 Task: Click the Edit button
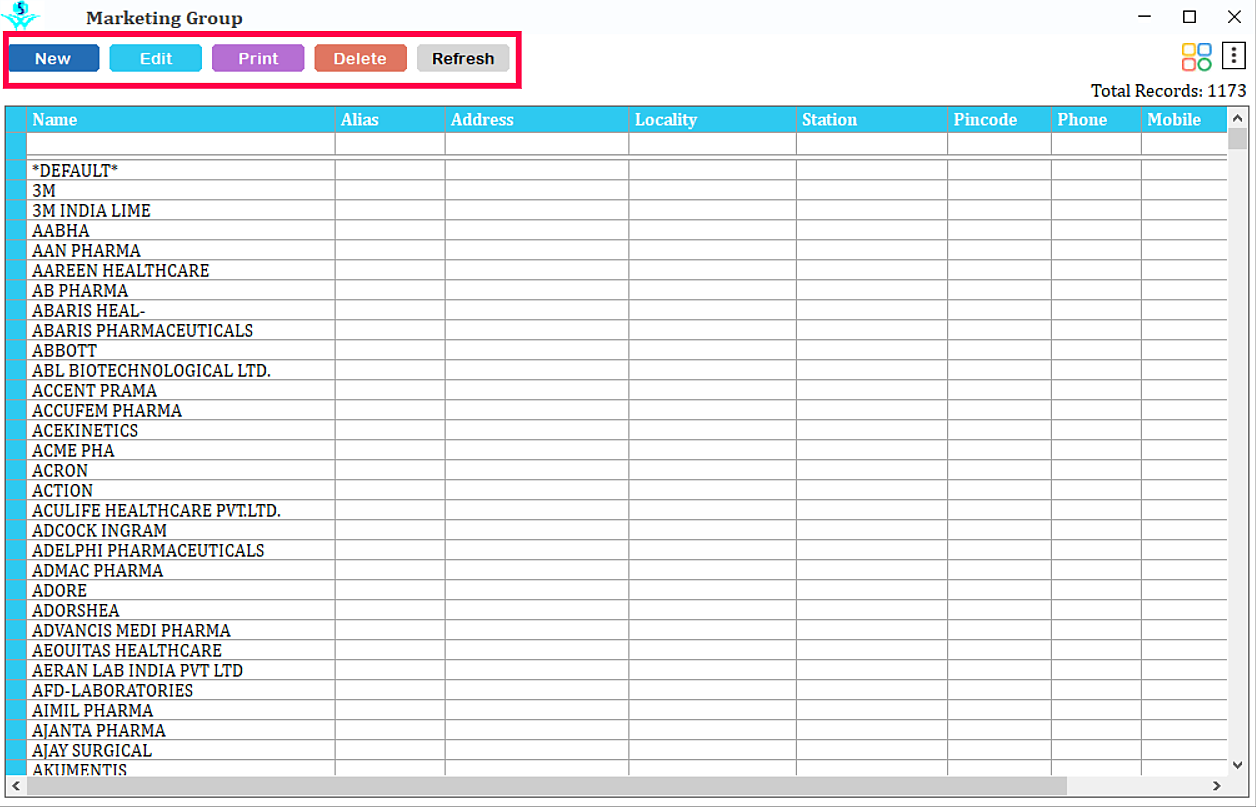(156, 58)
